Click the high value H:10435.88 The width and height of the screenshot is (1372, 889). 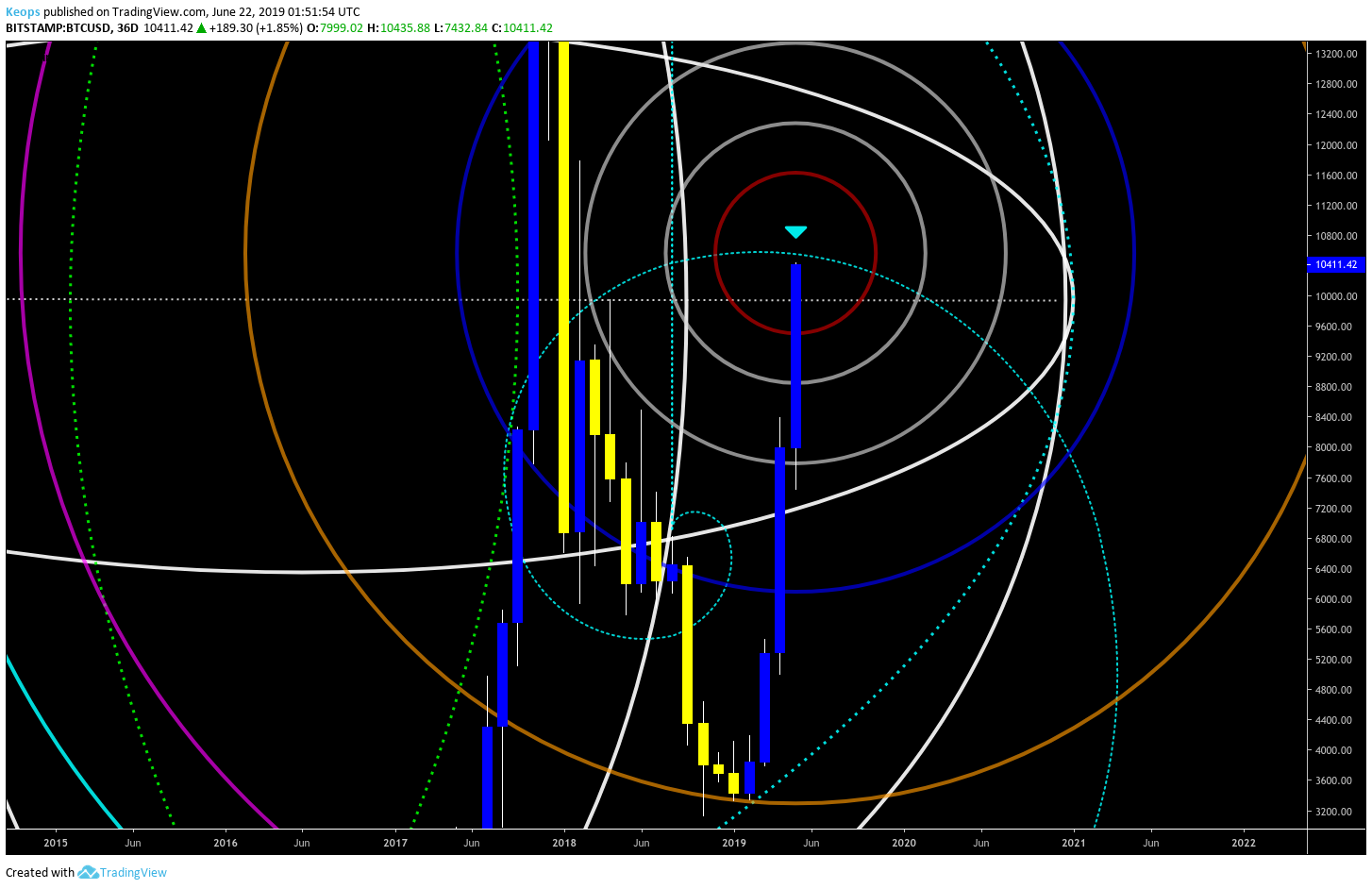(398, 28)
